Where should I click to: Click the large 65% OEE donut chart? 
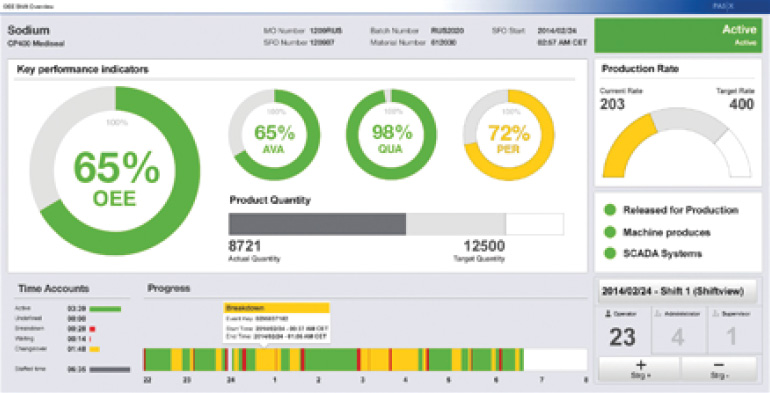[x=116, y=170]
